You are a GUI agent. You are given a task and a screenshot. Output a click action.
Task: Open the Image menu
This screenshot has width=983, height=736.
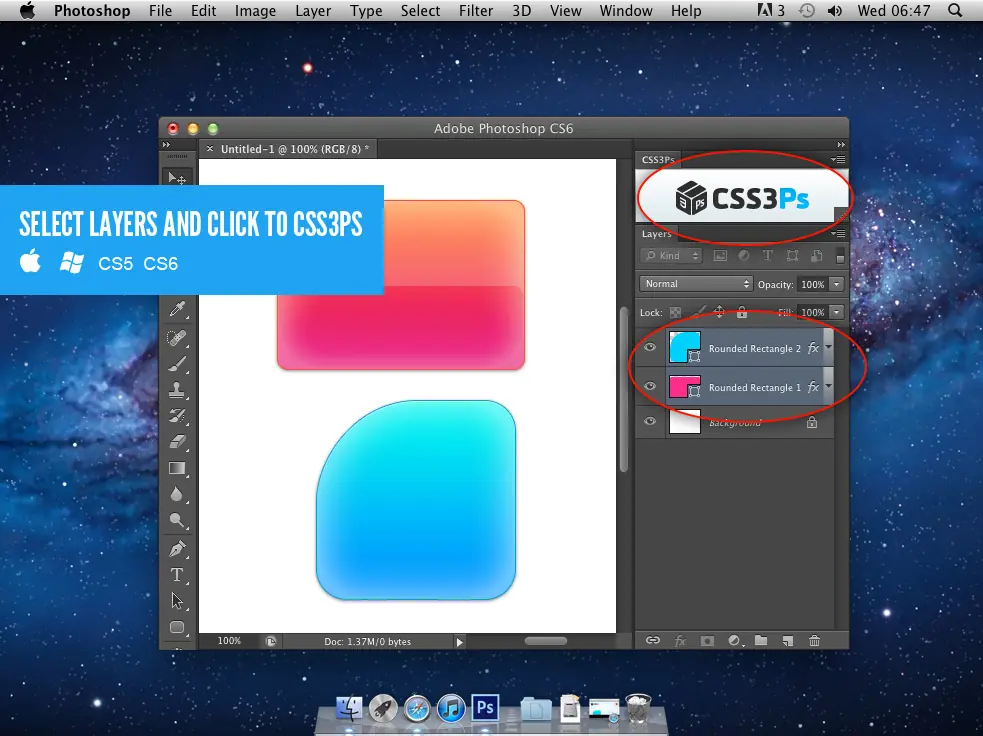point(255,11)
